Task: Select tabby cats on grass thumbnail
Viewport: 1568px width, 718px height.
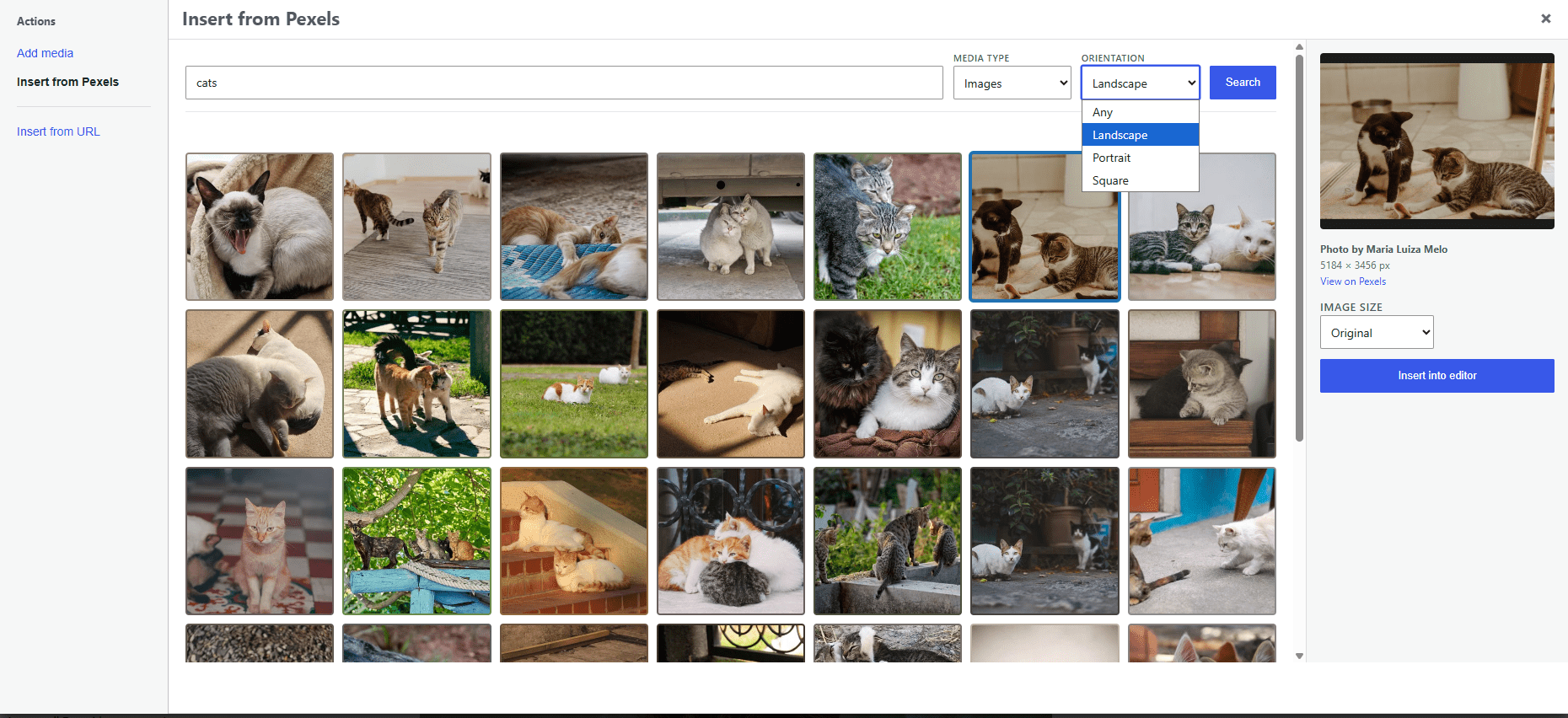Action: point(888,227)
